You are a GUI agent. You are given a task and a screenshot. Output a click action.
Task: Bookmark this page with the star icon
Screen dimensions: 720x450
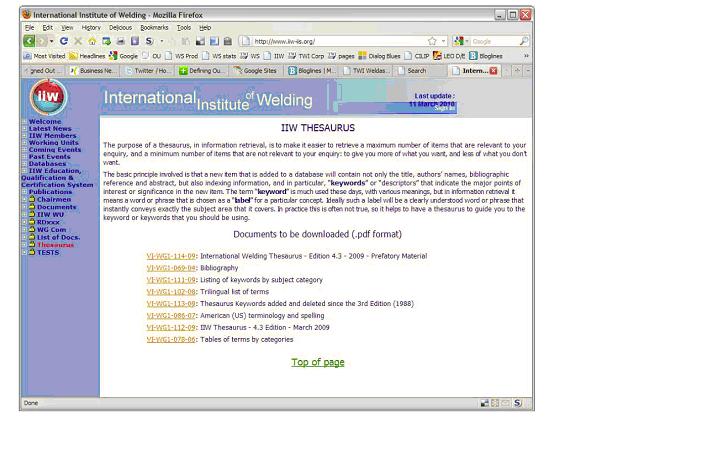point(432,41)
